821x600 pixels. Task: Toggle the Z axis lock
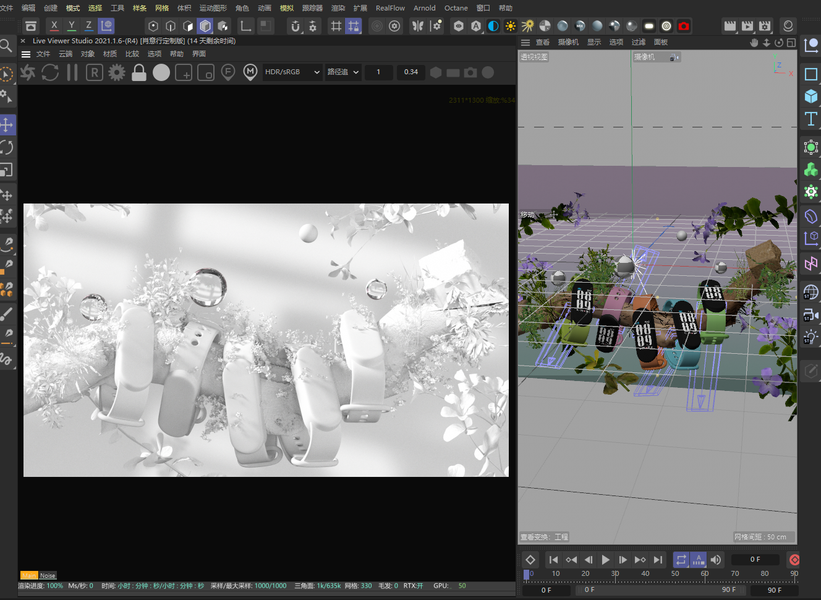(x=88, y=26)
